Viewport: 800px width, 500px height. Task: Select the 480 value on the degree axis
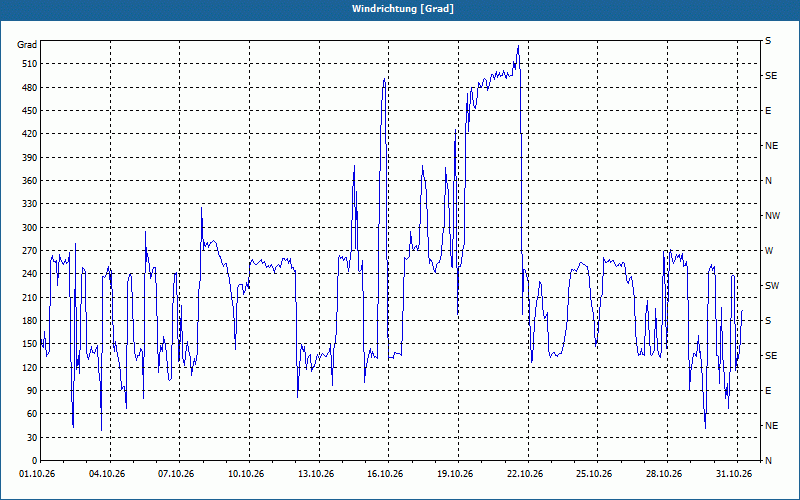30,87
